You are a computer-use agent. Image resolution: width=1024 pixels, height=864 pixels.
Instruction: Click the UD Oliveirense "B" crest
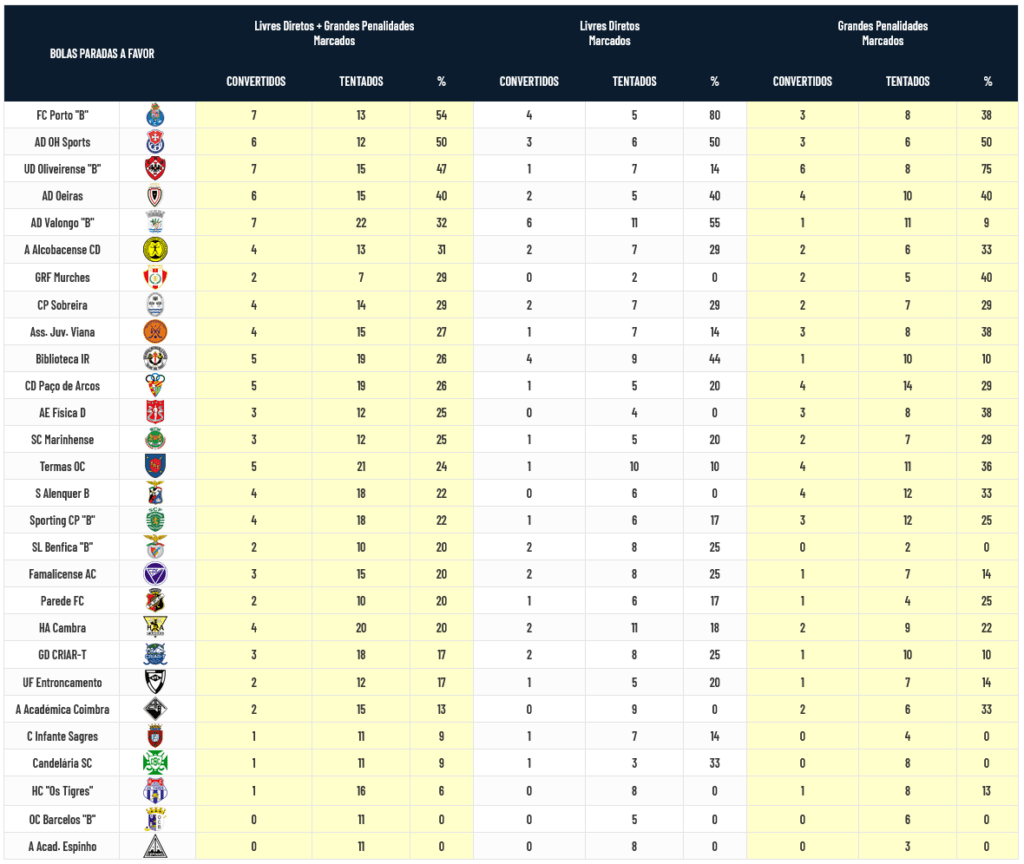[x=155, y=169]
